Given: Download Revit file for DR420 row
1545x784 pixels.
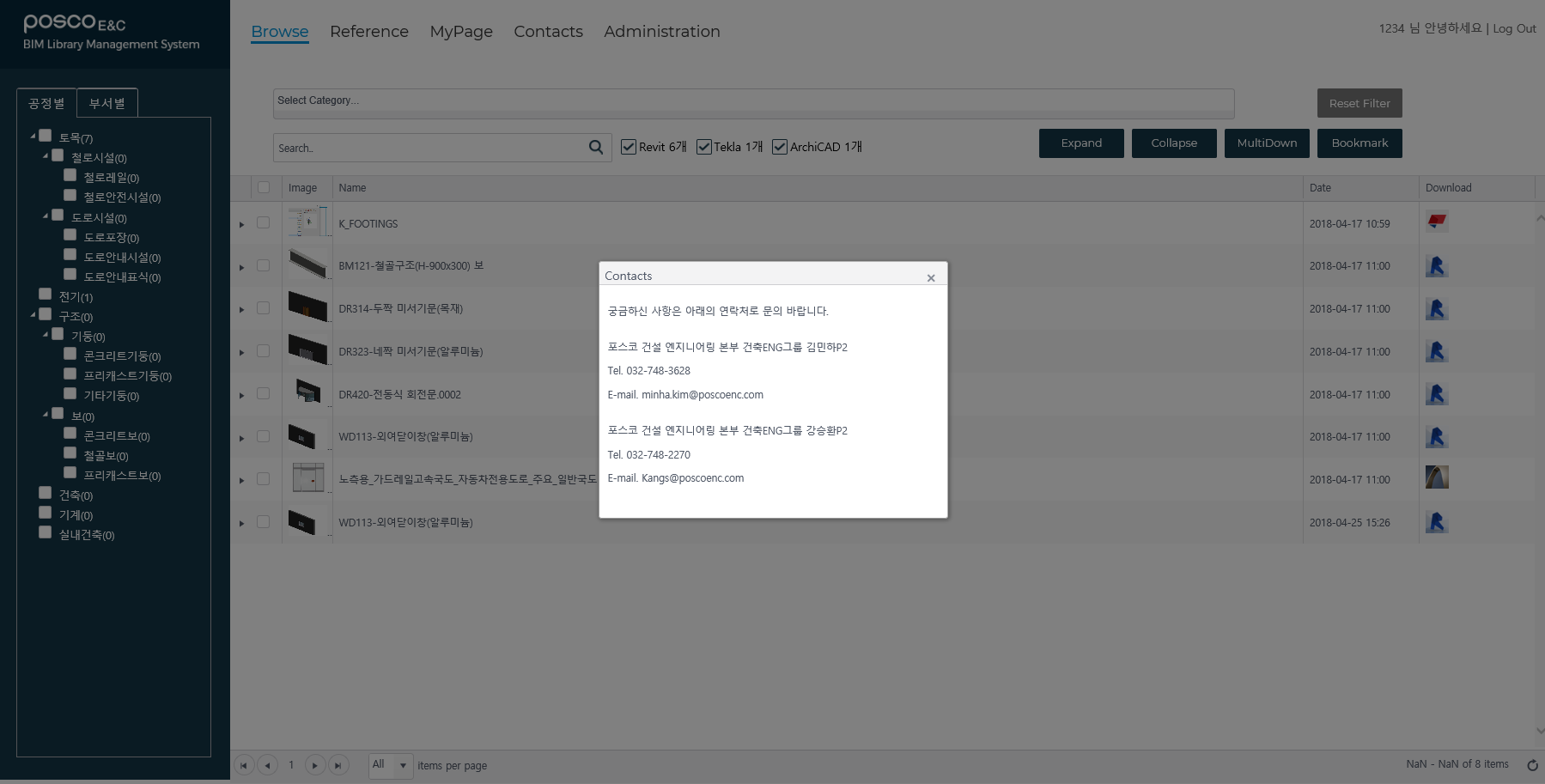Looking at the screenshot, I should (1437, 393).
